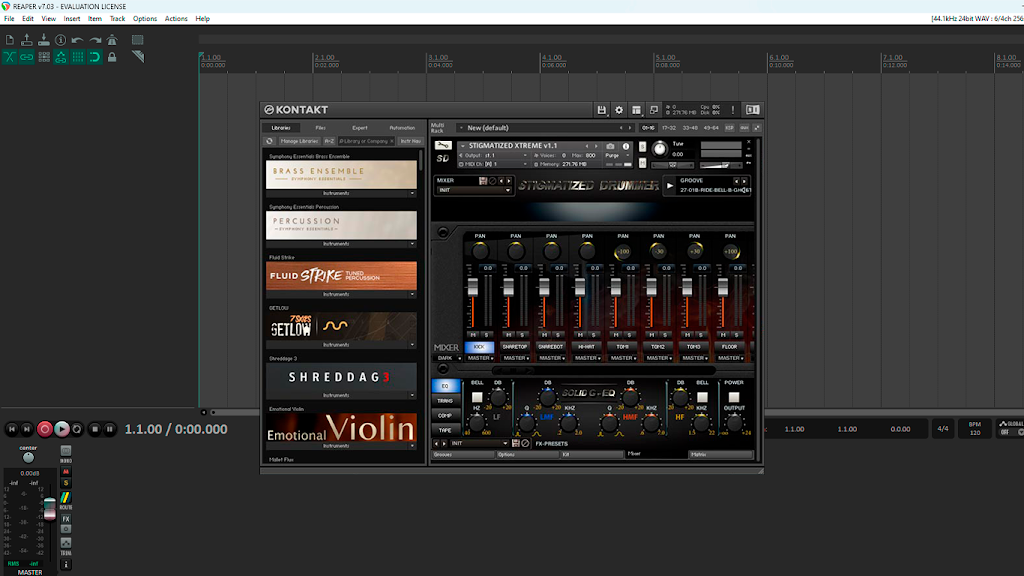Create a new project via toolbar icon

(x=10, y=40)
